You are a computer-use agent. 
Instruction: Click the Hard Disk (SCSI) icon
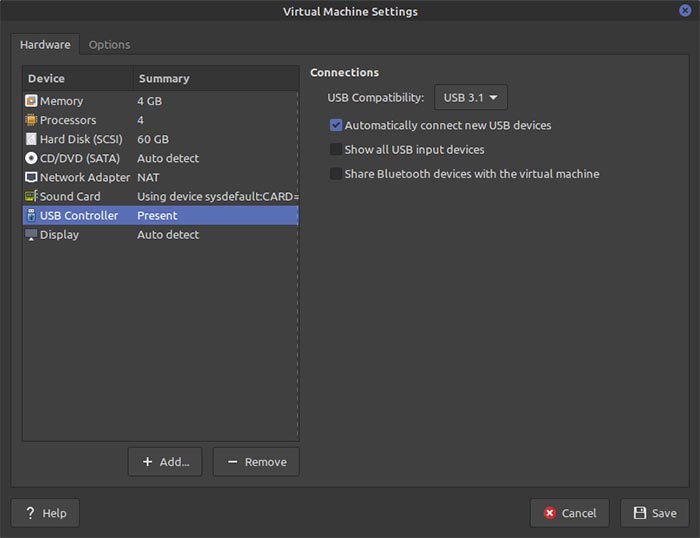(31, 139)
